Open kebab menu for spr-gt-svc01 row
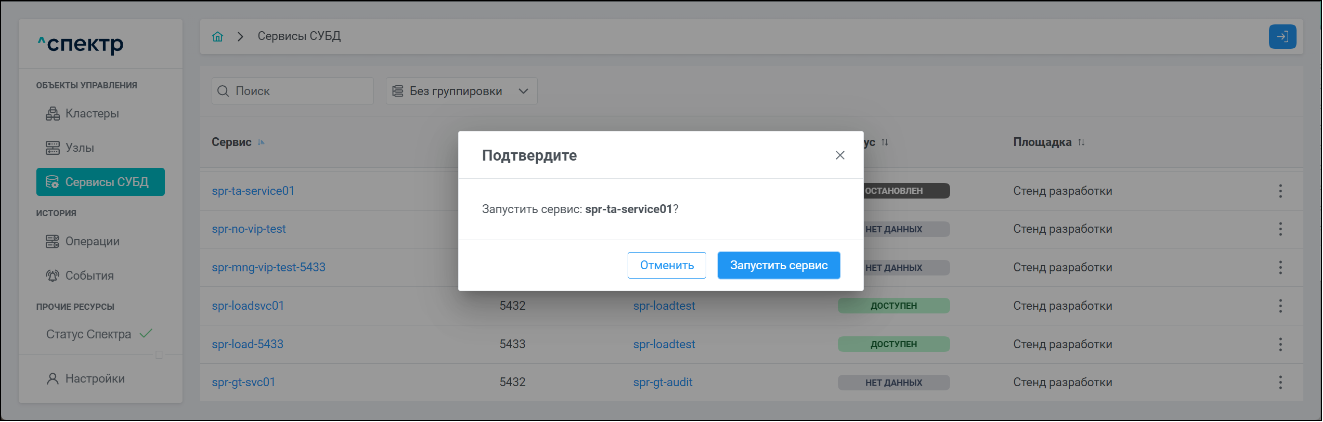The image size is (1323, 422). 1280,382
